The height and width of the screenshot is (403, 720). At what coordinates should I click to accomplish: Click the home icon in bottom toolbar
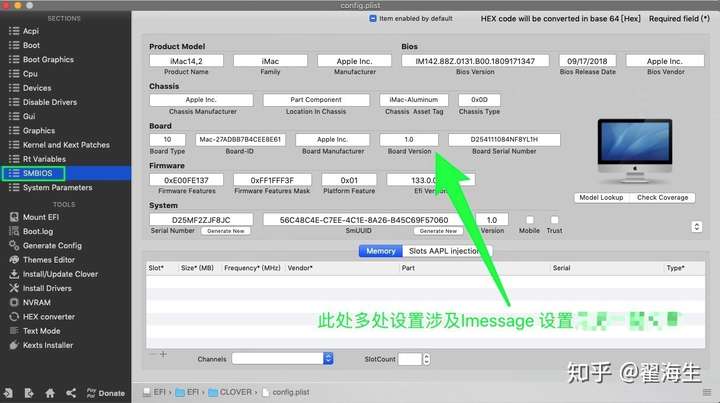point(50,393)
